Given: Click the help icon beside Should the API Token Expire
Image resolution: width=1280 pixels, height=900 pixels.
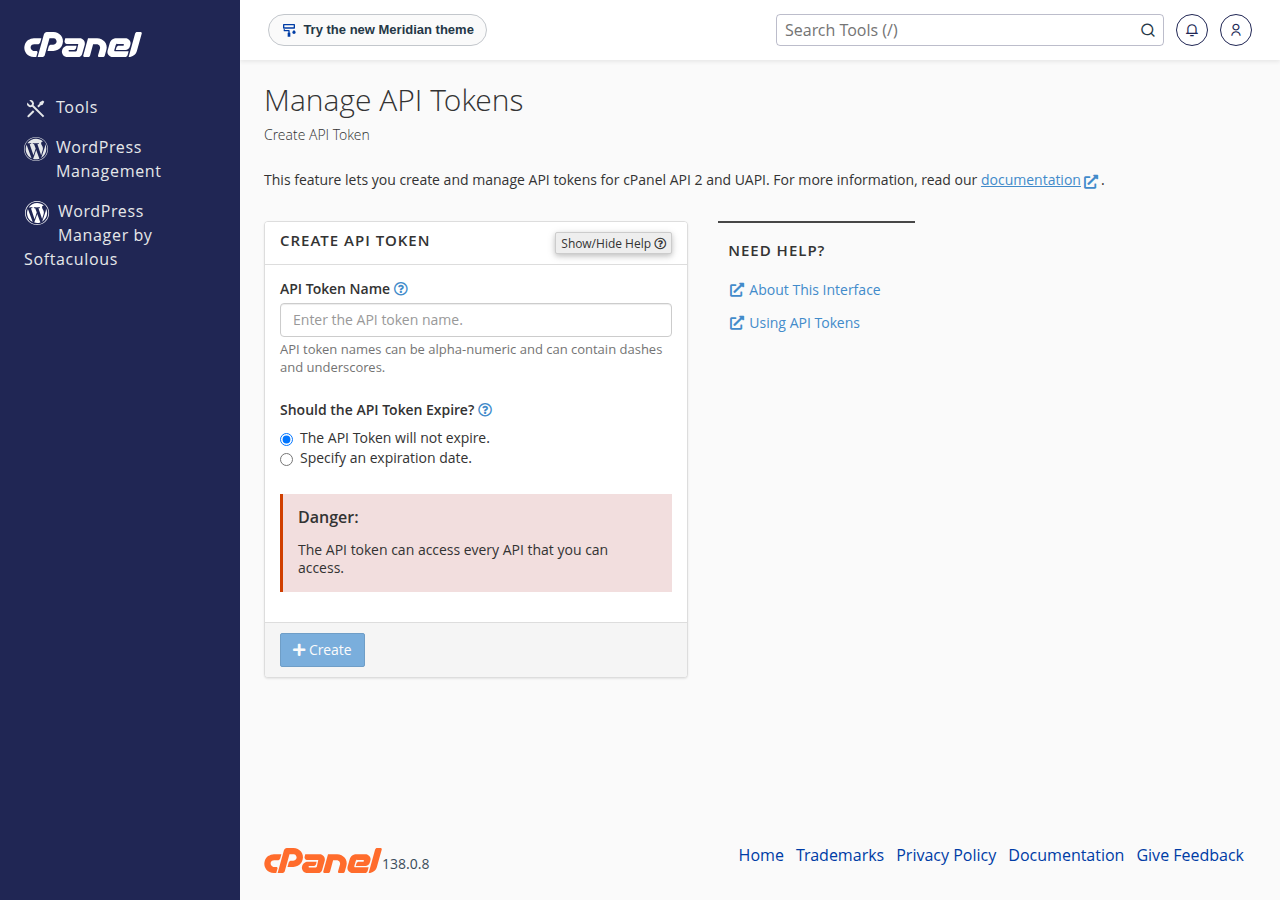Looking at the screenshot, I should (485, 410).
